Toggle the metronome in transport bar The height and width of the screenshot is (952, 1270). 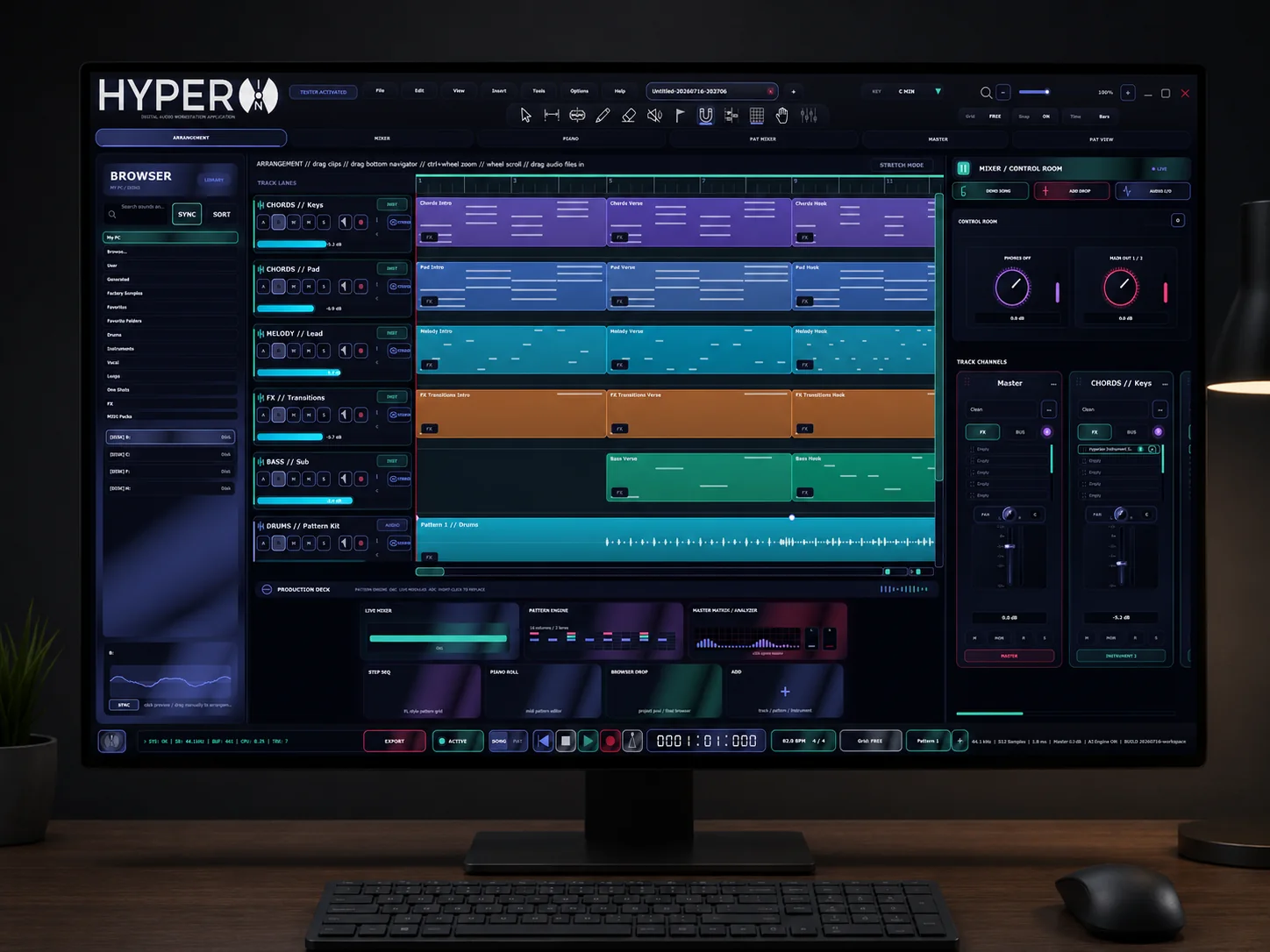pyautogui.click(x=631, y=741)
